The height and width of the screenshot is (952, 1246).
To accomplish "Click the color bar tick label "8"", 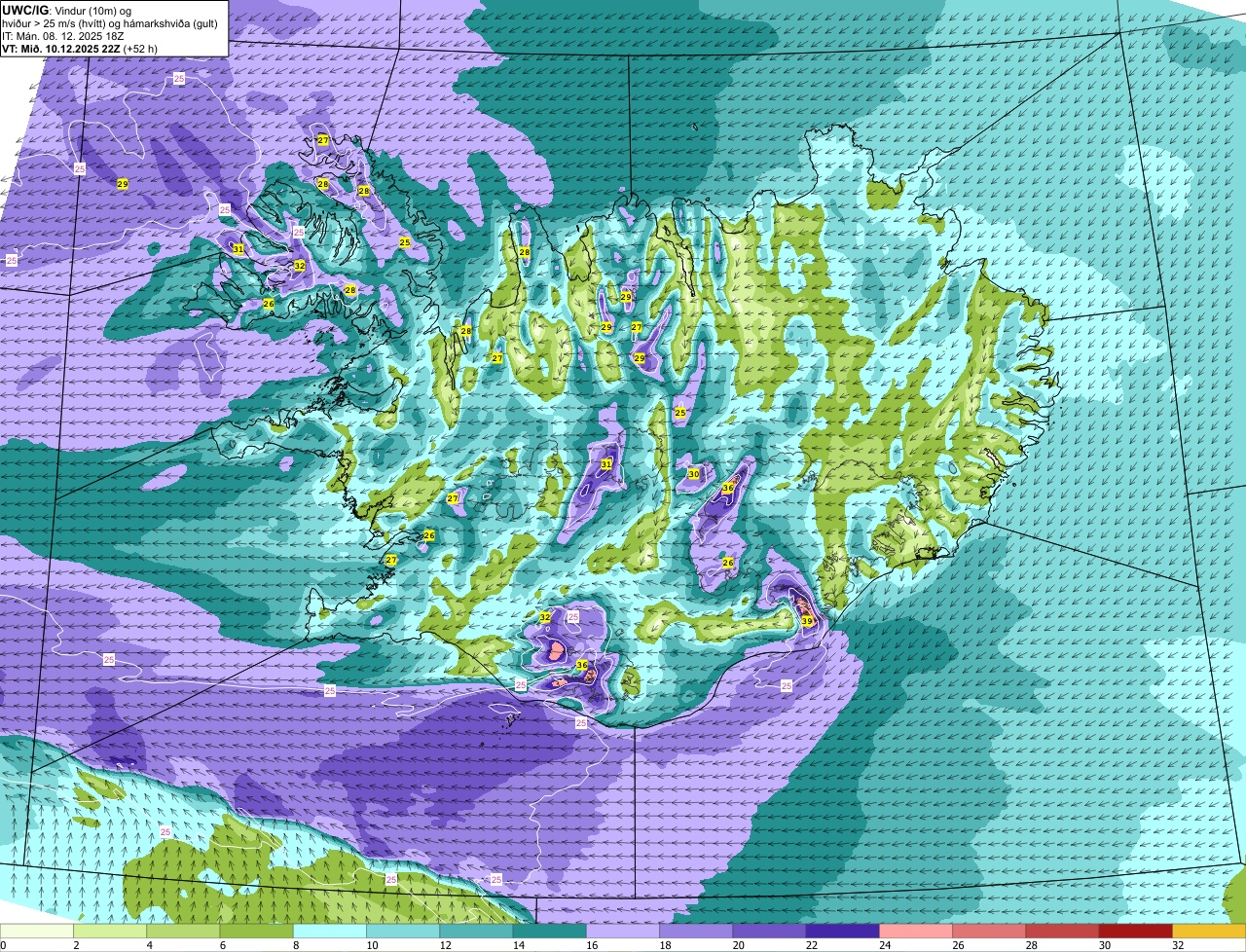I will [294, 945].
